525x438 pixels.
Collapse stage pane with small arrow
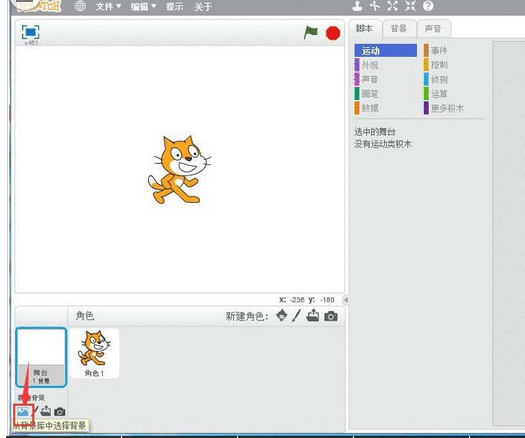346,300
